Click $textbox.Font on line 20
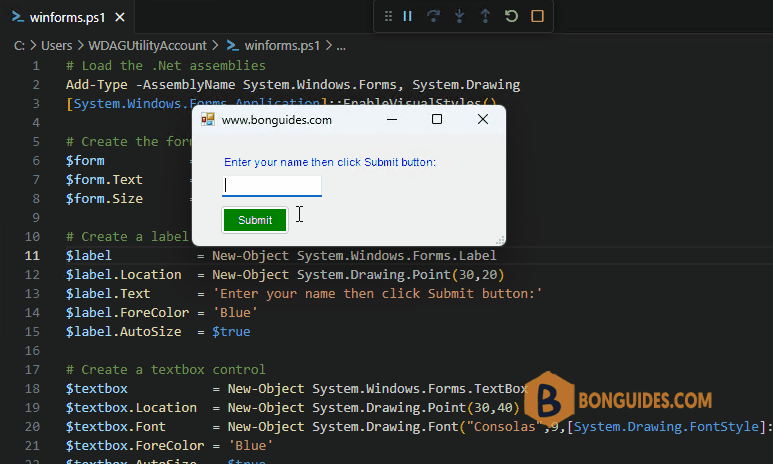This screenshot has width=773, height=464. [116, 427]
